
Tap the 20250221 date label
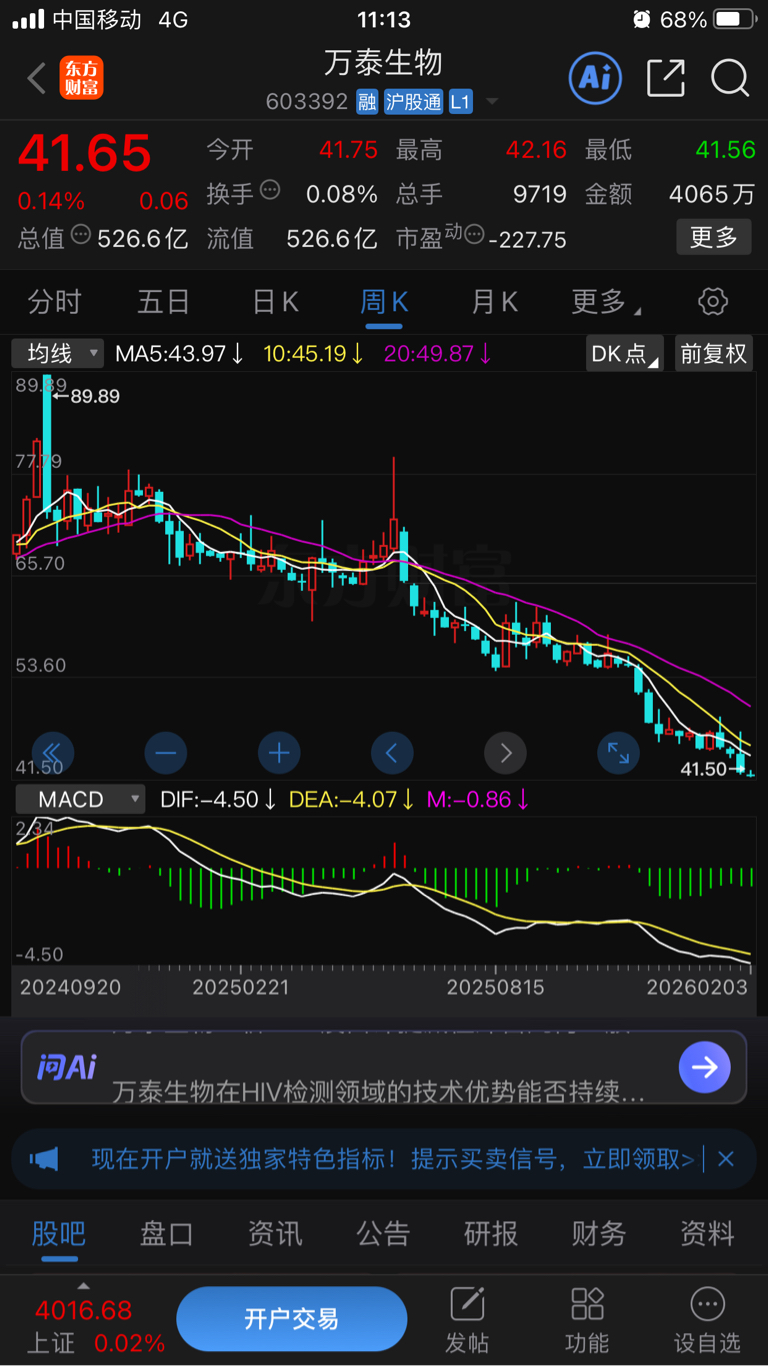(x=240, y=987)
